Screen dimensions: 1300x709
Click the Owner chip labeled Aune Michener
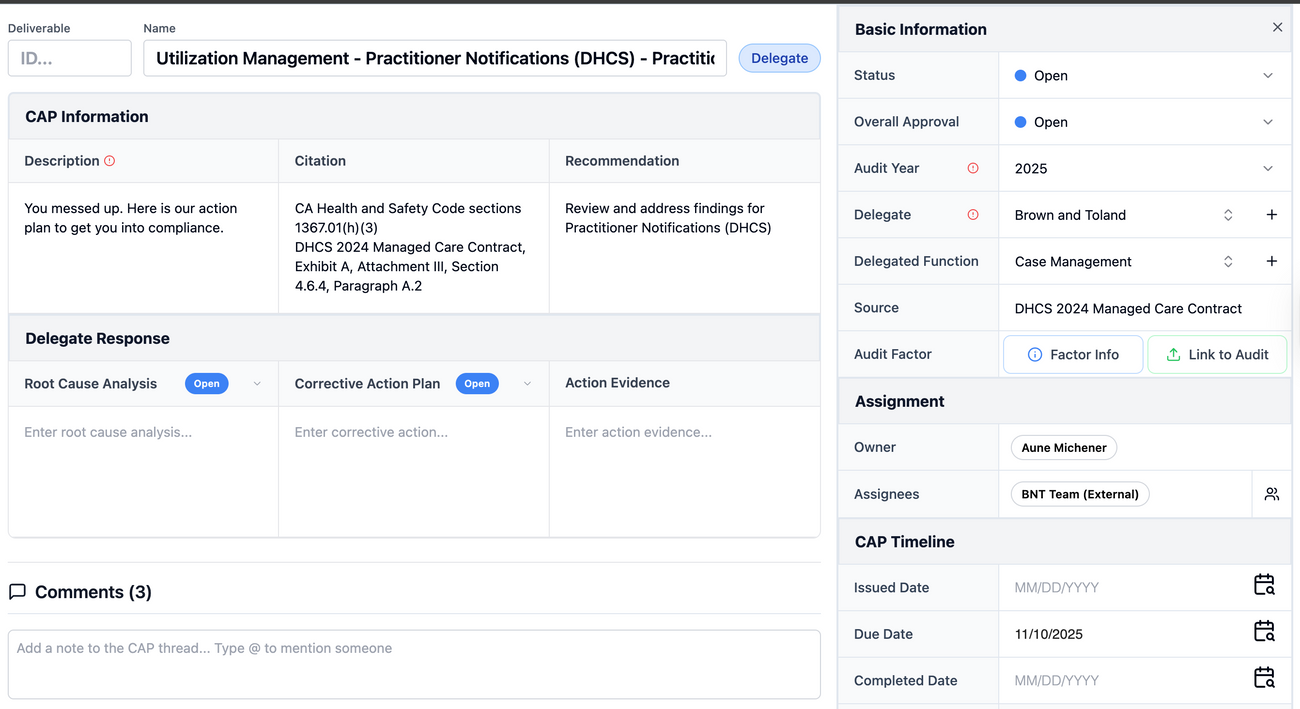pyautogui.click(x=1063, y=447)
